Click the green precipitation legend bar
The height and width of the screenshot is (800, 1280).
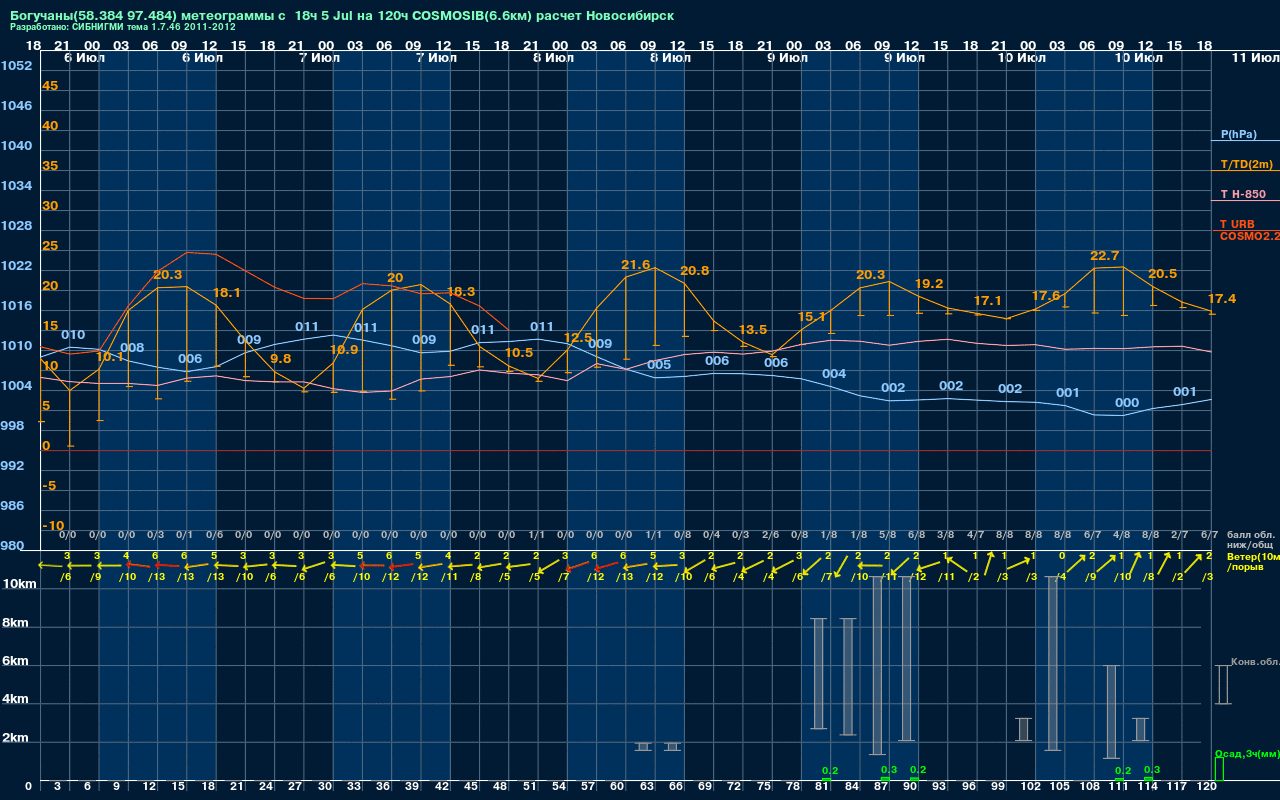click(1218, 769)
